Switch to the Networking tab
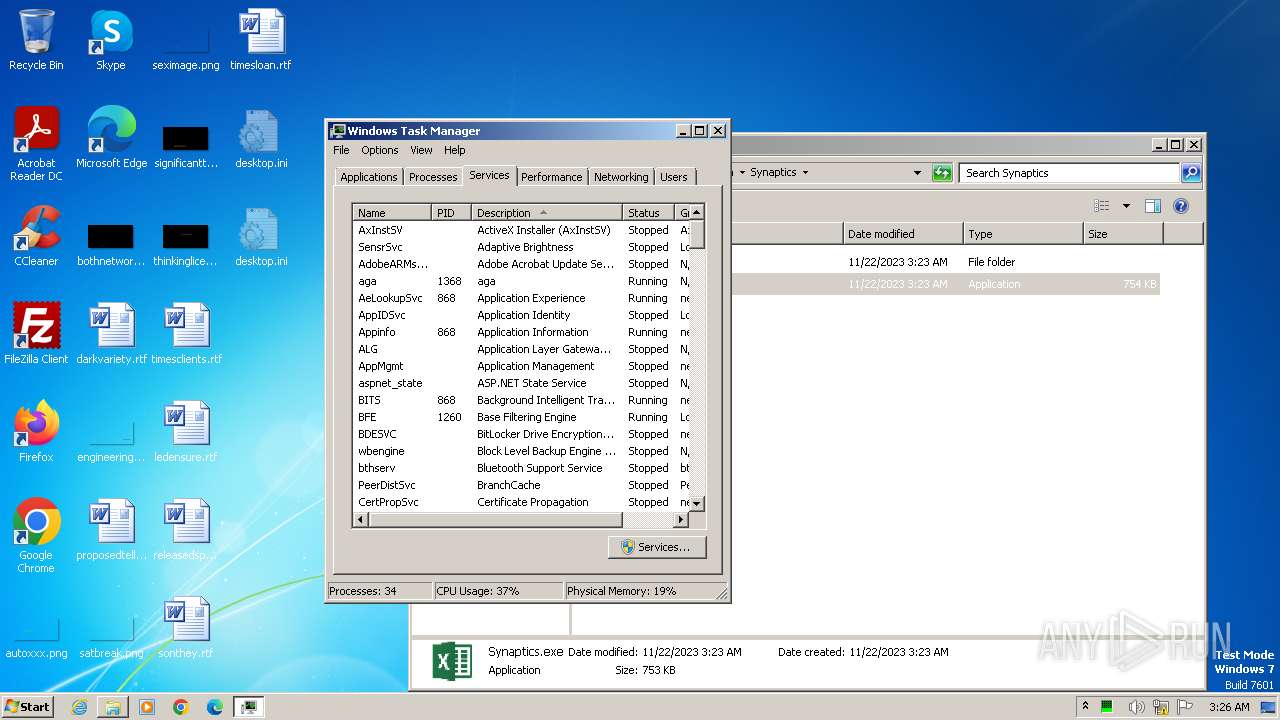Image resolution: width=1280 pixels, height=720 pixels. click(x=621, y=177)
